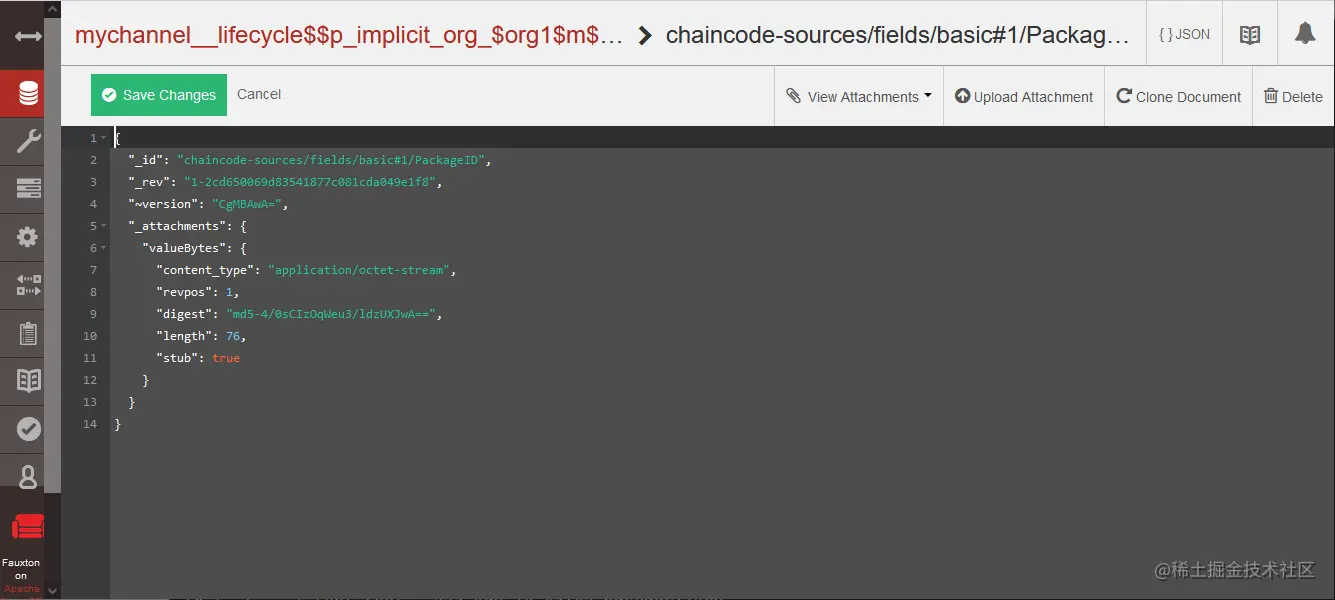Open Documentation book icon in sidebar
The height and width of the screenshot is (600, 1335).
point(28,381)
